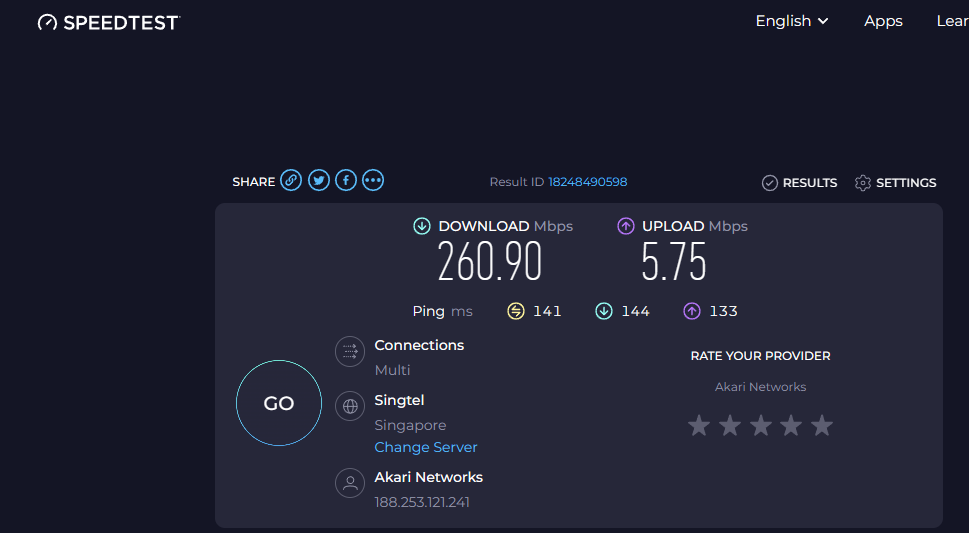
Task: Click the Connections mode icon
Action: pos(350,351)
